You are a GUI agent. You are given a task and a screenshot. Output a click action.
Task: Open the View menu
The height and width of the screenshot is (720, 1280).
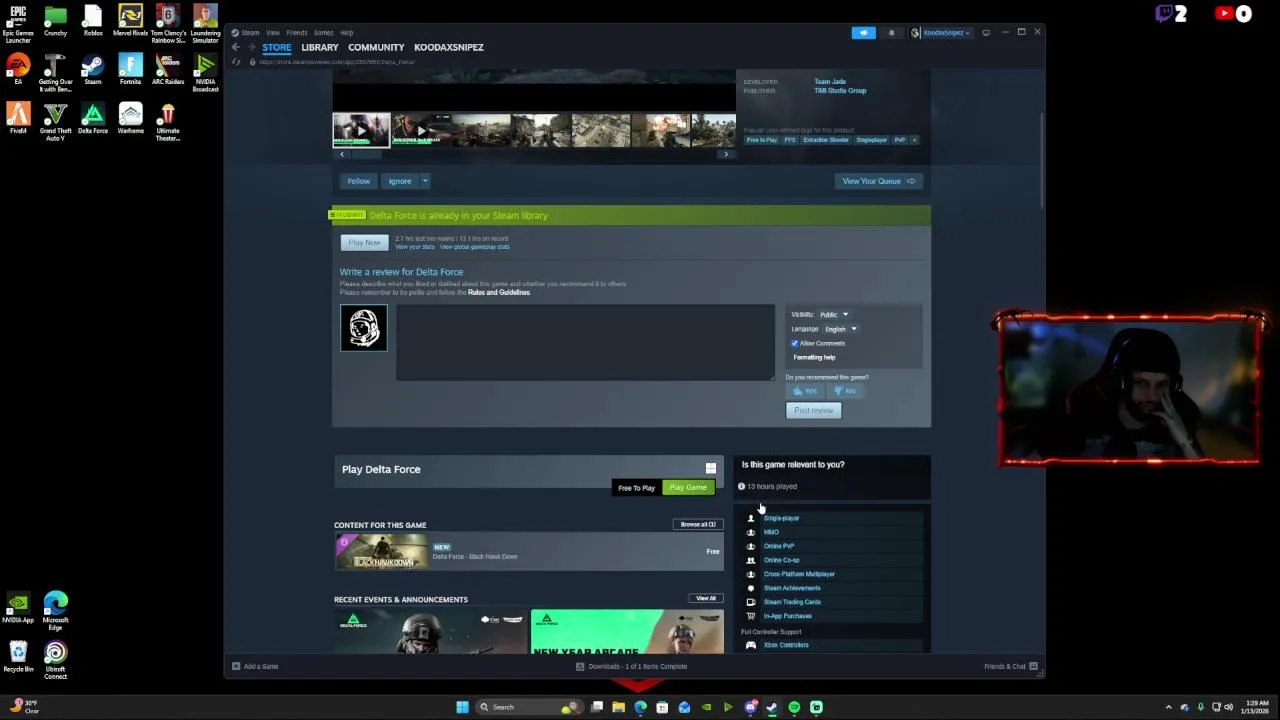[272, 33]
